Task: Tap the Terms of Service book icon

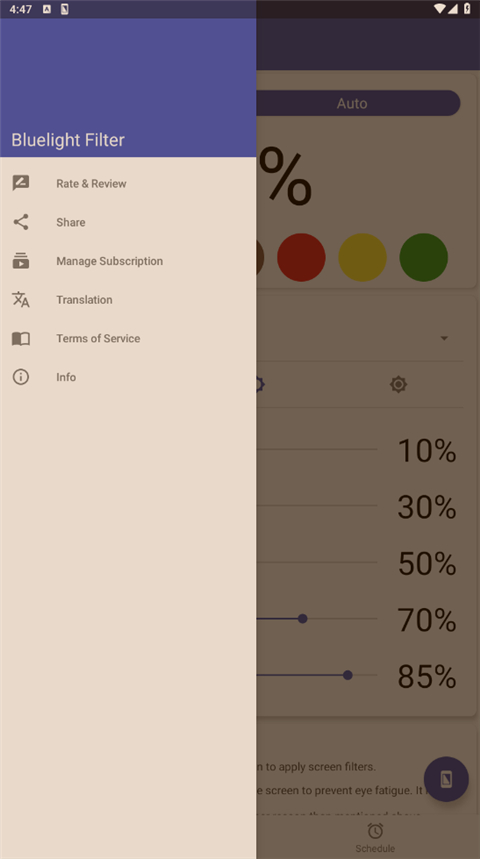Action: pos(21,339)
